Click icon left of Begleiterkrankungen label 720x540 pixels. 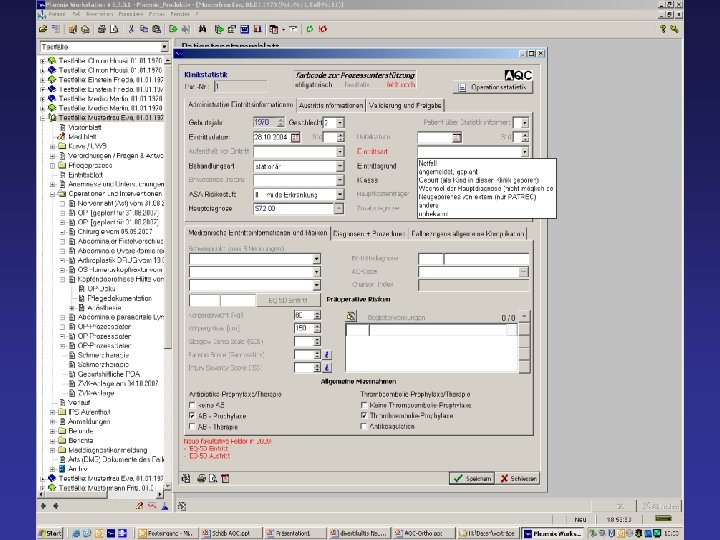click(351, 317)
